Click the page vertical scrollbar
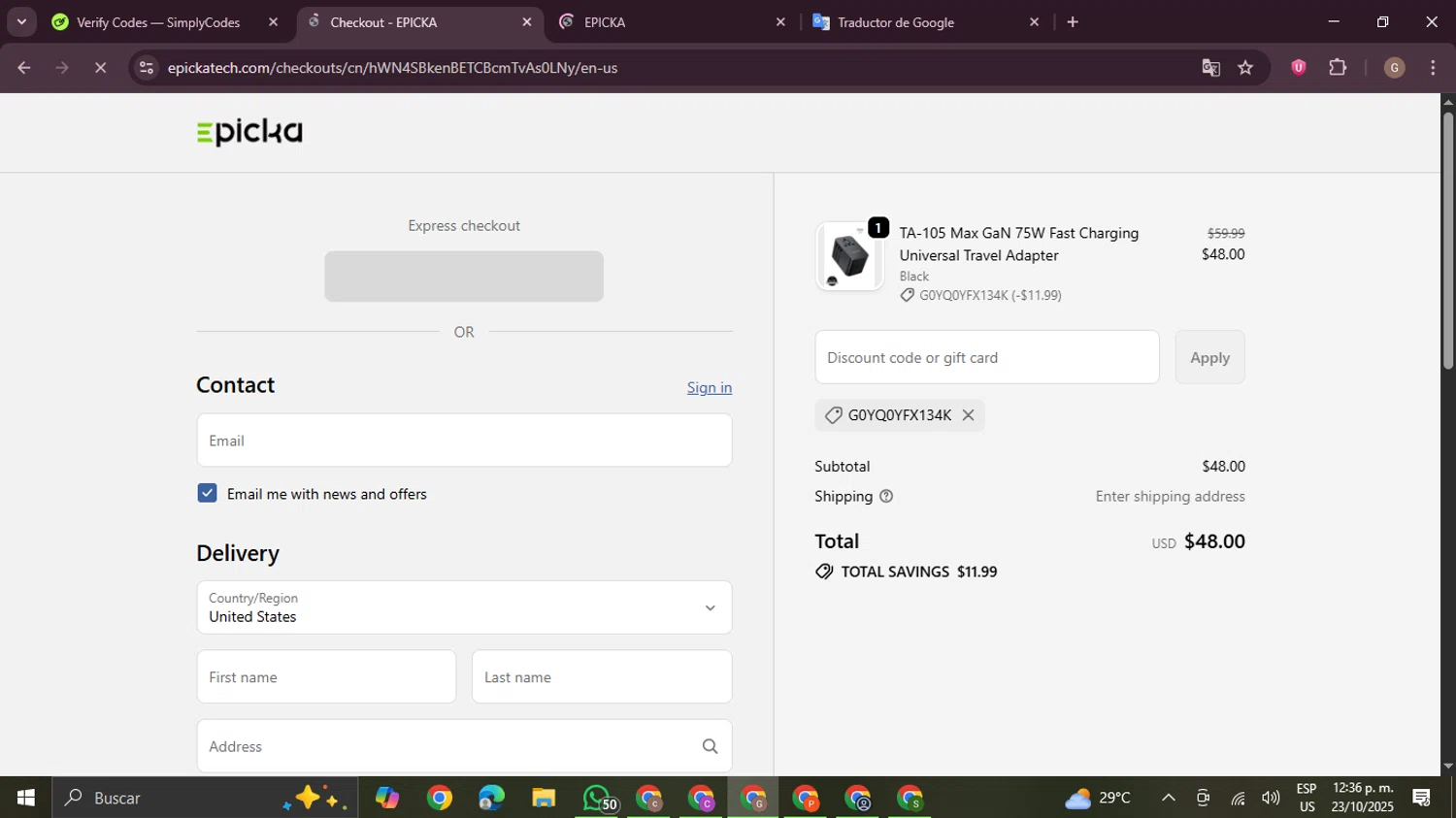 (1448, 241)
